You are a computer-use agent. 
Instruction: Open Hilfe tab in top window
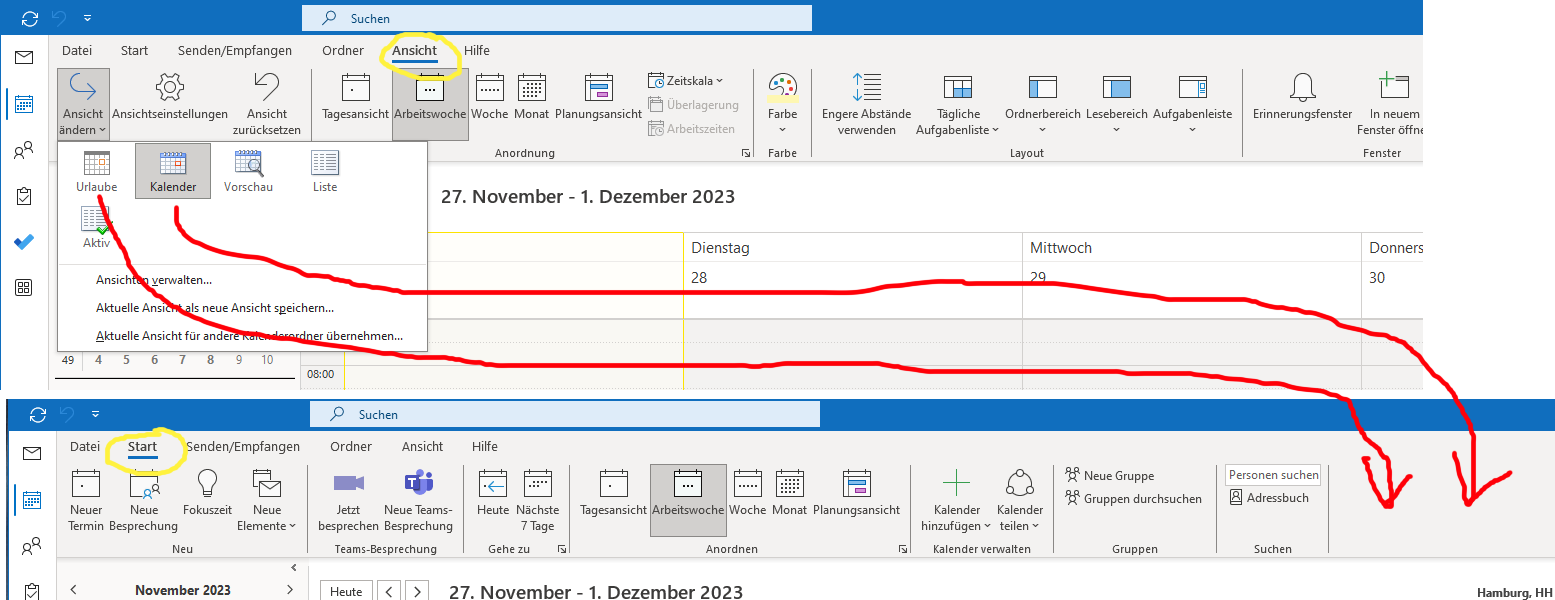pos(477,51)
